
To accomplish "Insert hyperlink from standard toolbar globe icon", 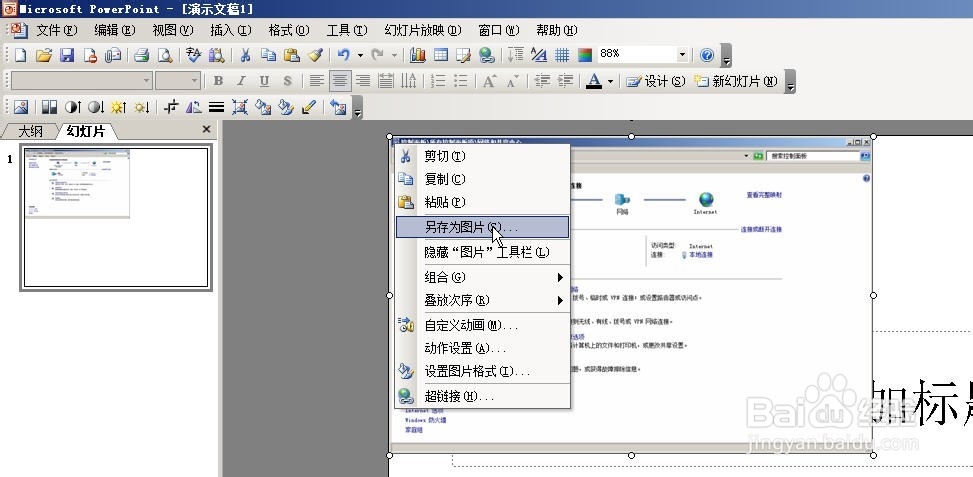I will coord(487,55).
